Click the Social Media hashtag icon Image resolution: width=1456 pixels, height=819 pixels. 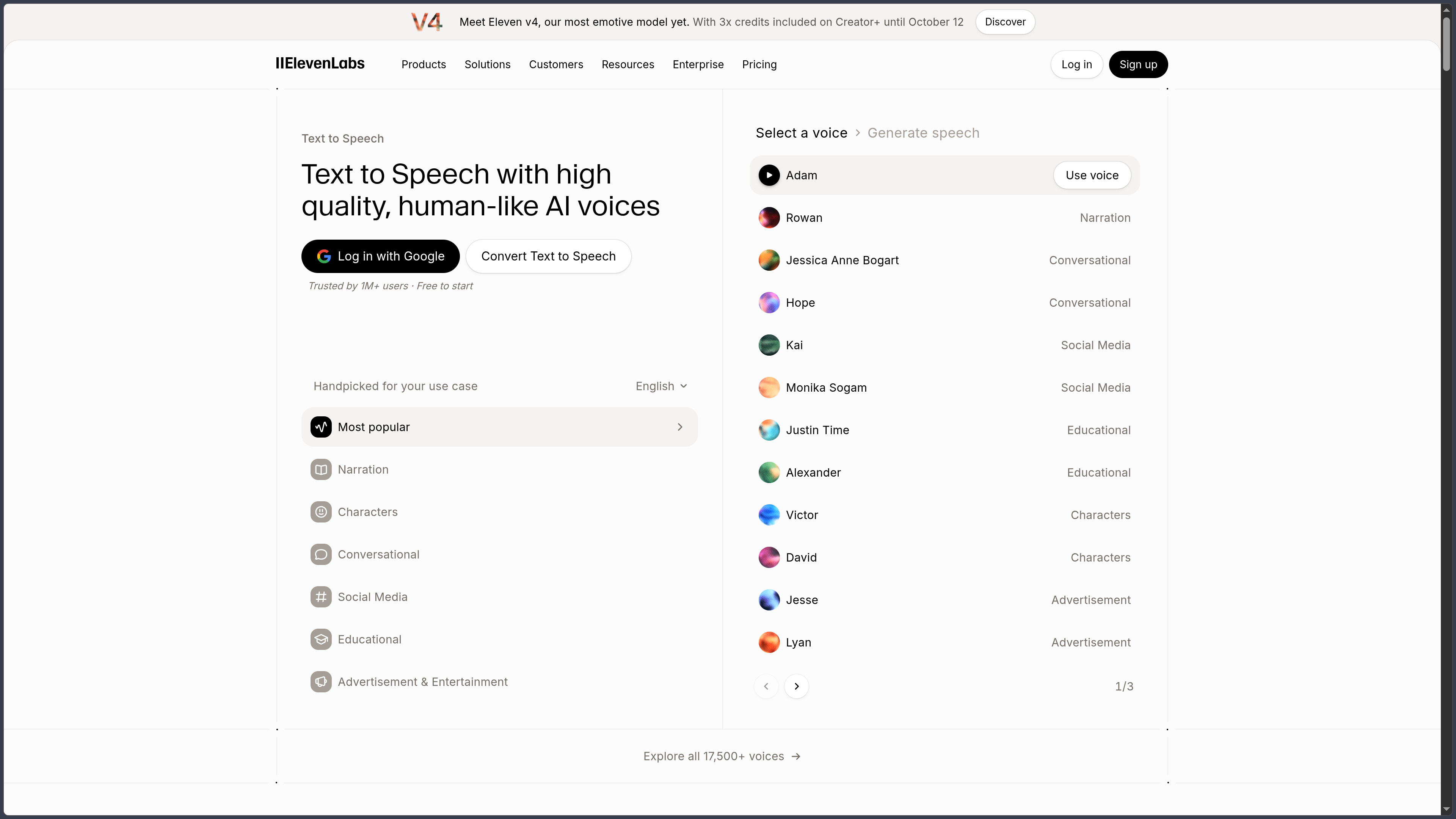click(x=321, y=596)
